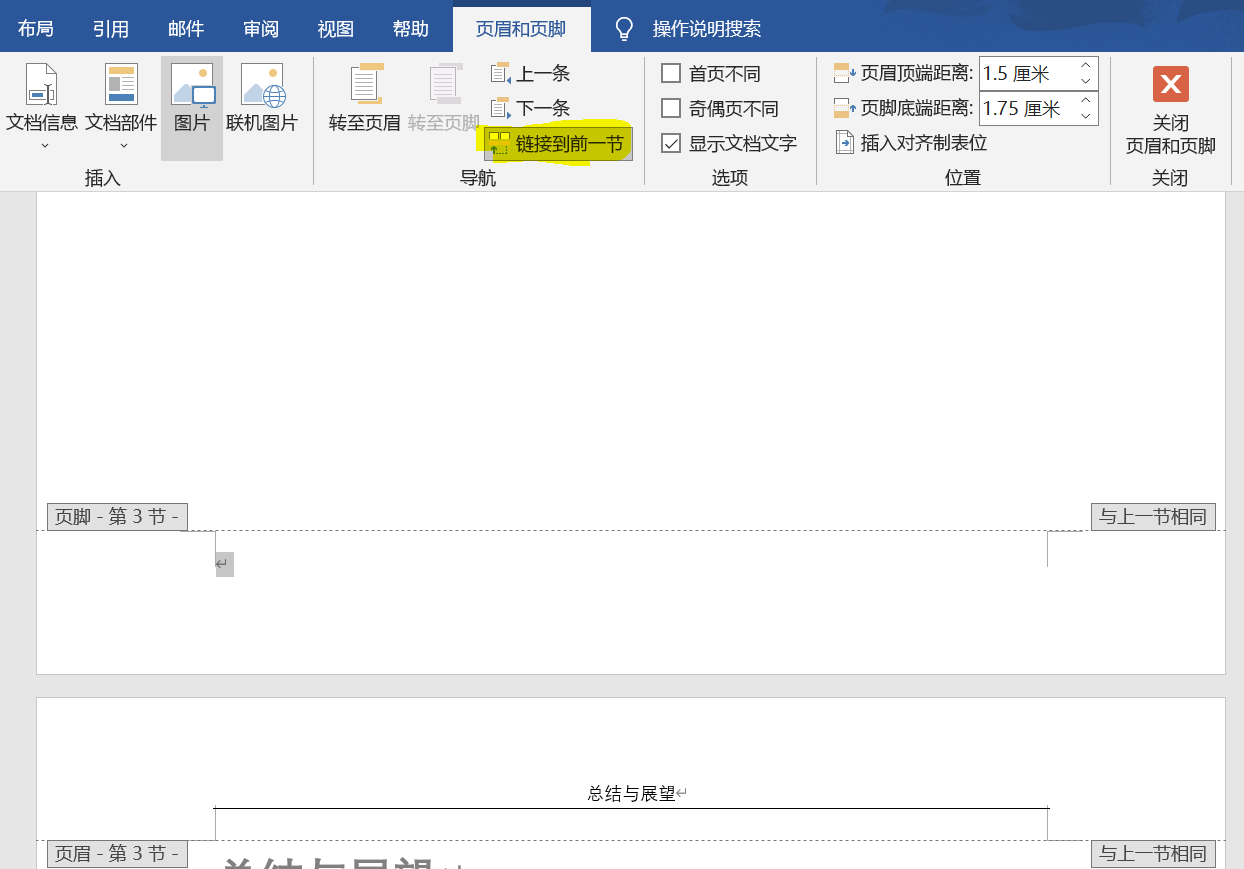Click the 文档部件 quick parts icon
Viewport: 1244px width, 869px height.
[121, 84]
